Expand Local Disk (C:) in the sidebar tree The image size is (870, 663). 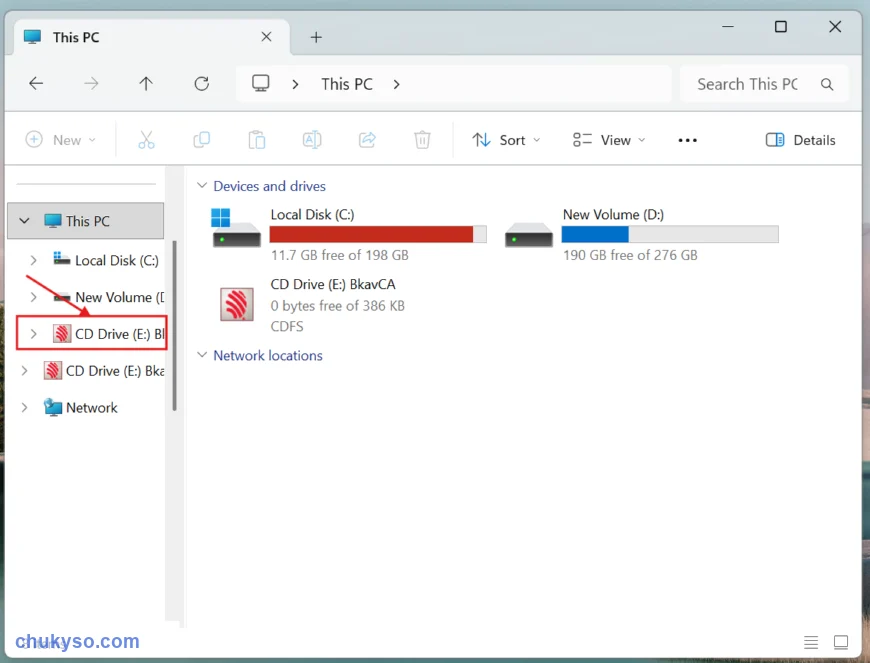tap(33, 260)
